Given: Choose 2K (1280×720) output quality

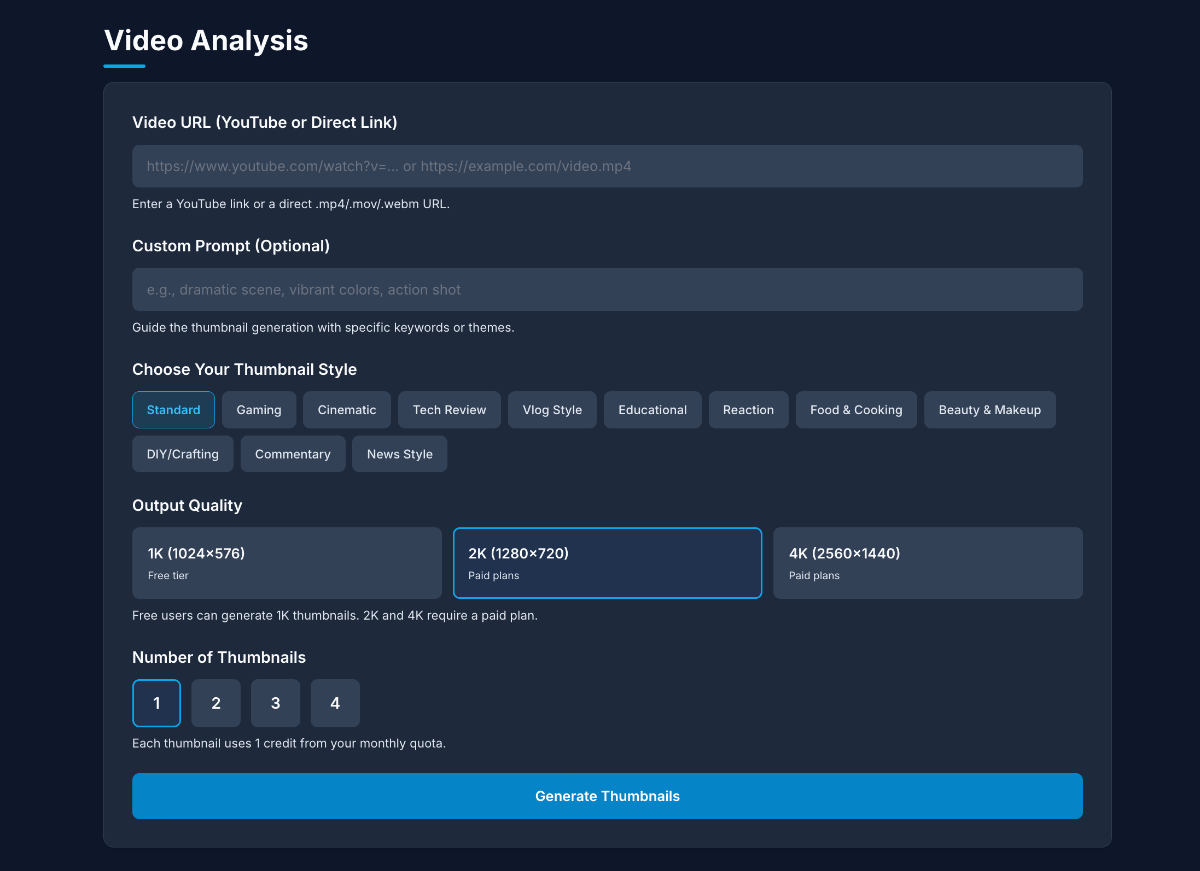Looking at the screenshot, I should click(x=607, y=563).
